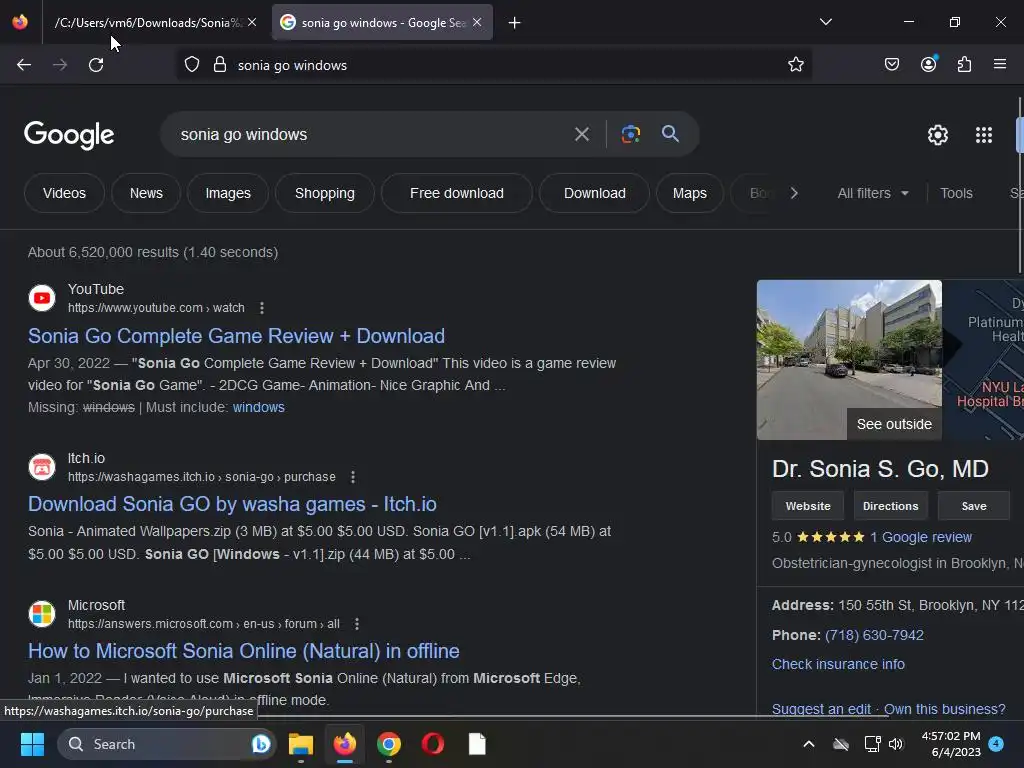The height and width of the screenshot is (768, 1024).
Task: Click the taskbar Search box
Action: coord(167,744)
